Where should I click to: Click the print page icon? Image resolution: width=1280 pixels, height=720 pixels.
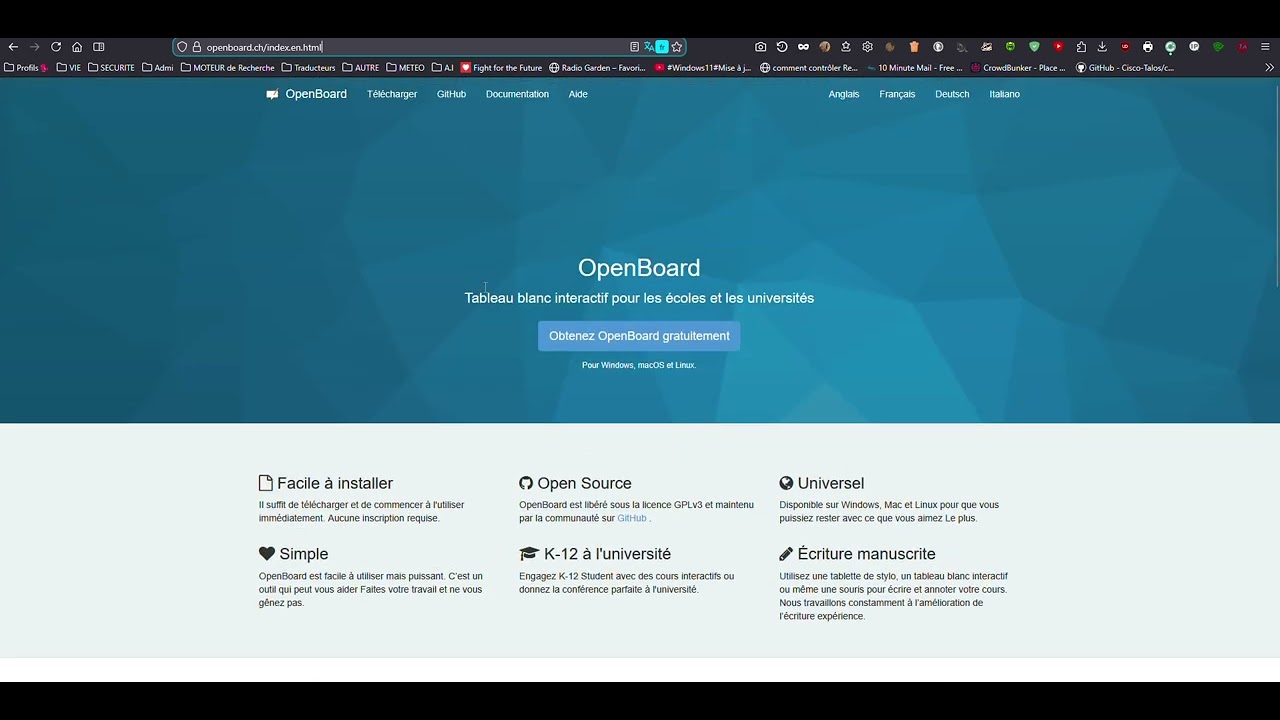[1147, 47]
